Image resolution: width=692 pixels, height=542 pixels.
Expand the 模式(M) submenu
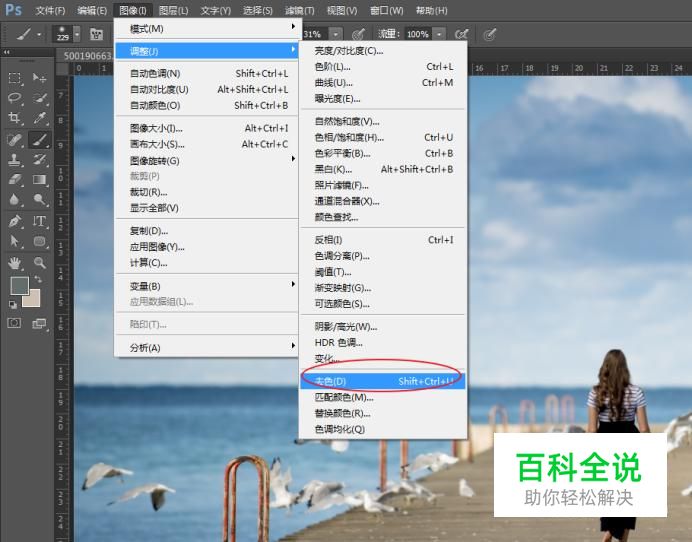pos(207,29)
